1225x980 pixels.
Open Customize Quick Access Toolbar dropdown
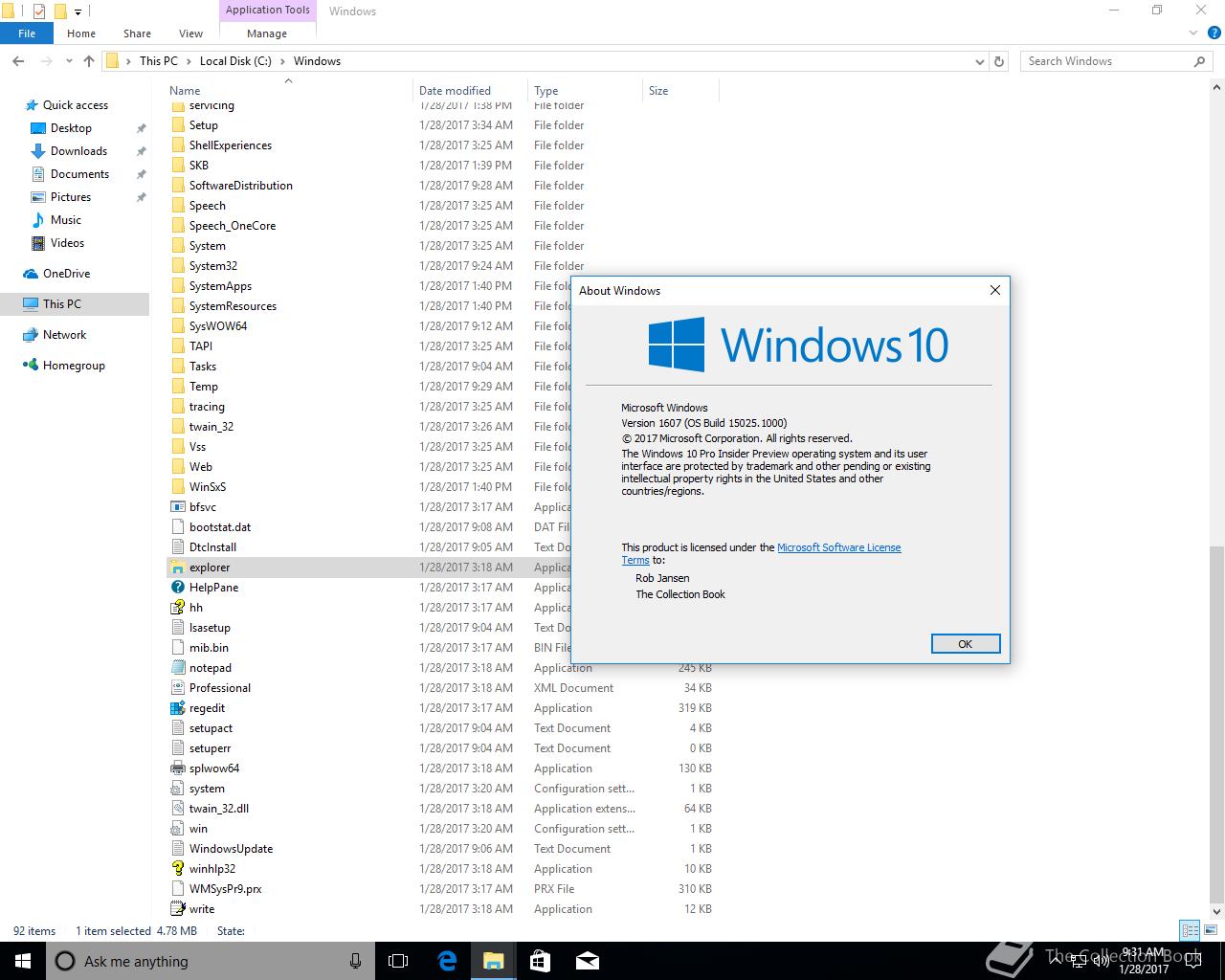[x=78, y=11]
